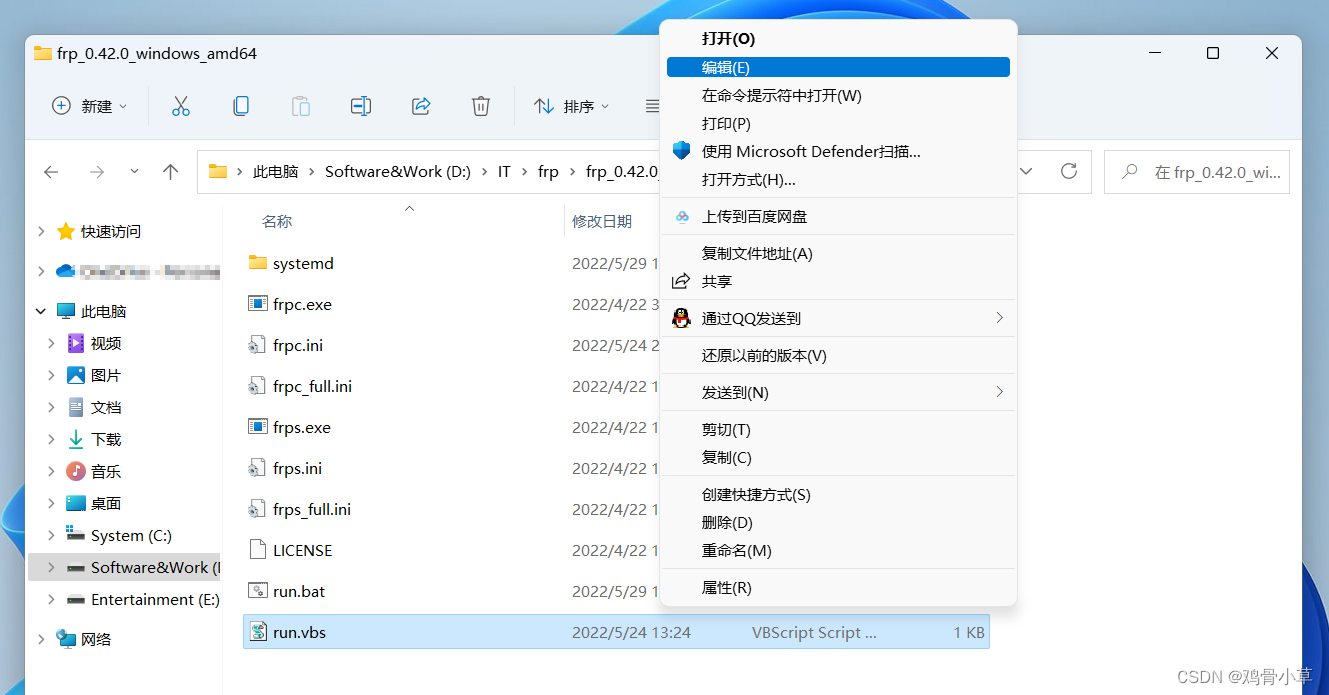The width and height of the screenshot is (1329, 695).
Task: Choose 共享 in context menu
Action: (x=838, y=281)
